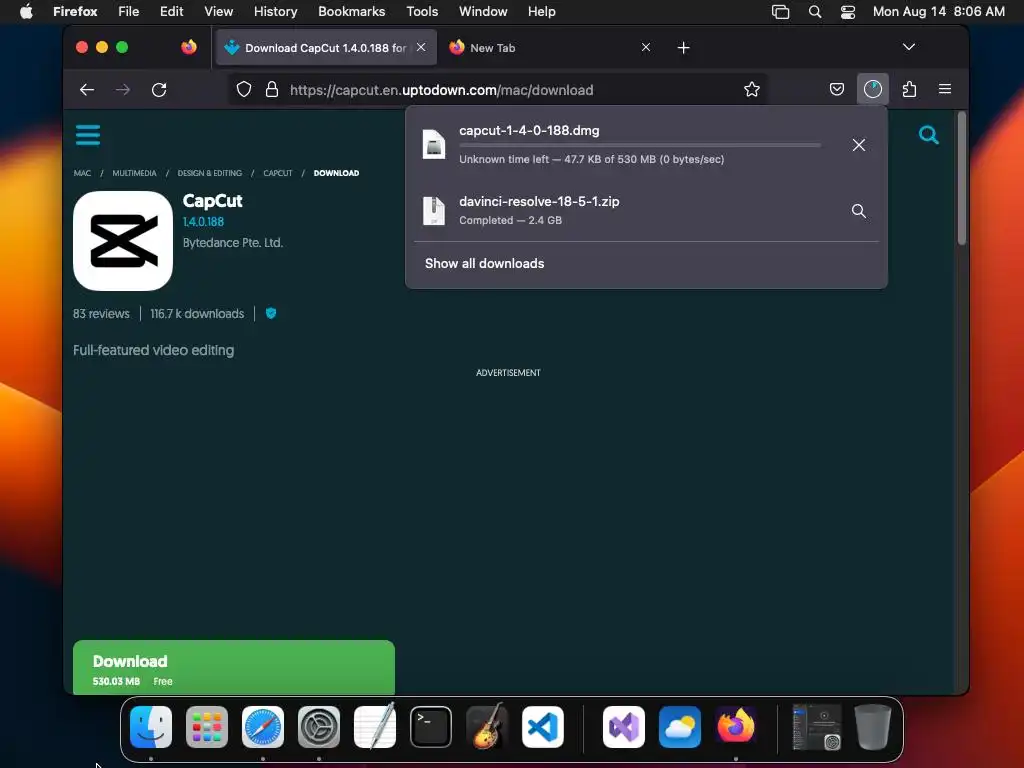Show all downloads

click(484, 263)
